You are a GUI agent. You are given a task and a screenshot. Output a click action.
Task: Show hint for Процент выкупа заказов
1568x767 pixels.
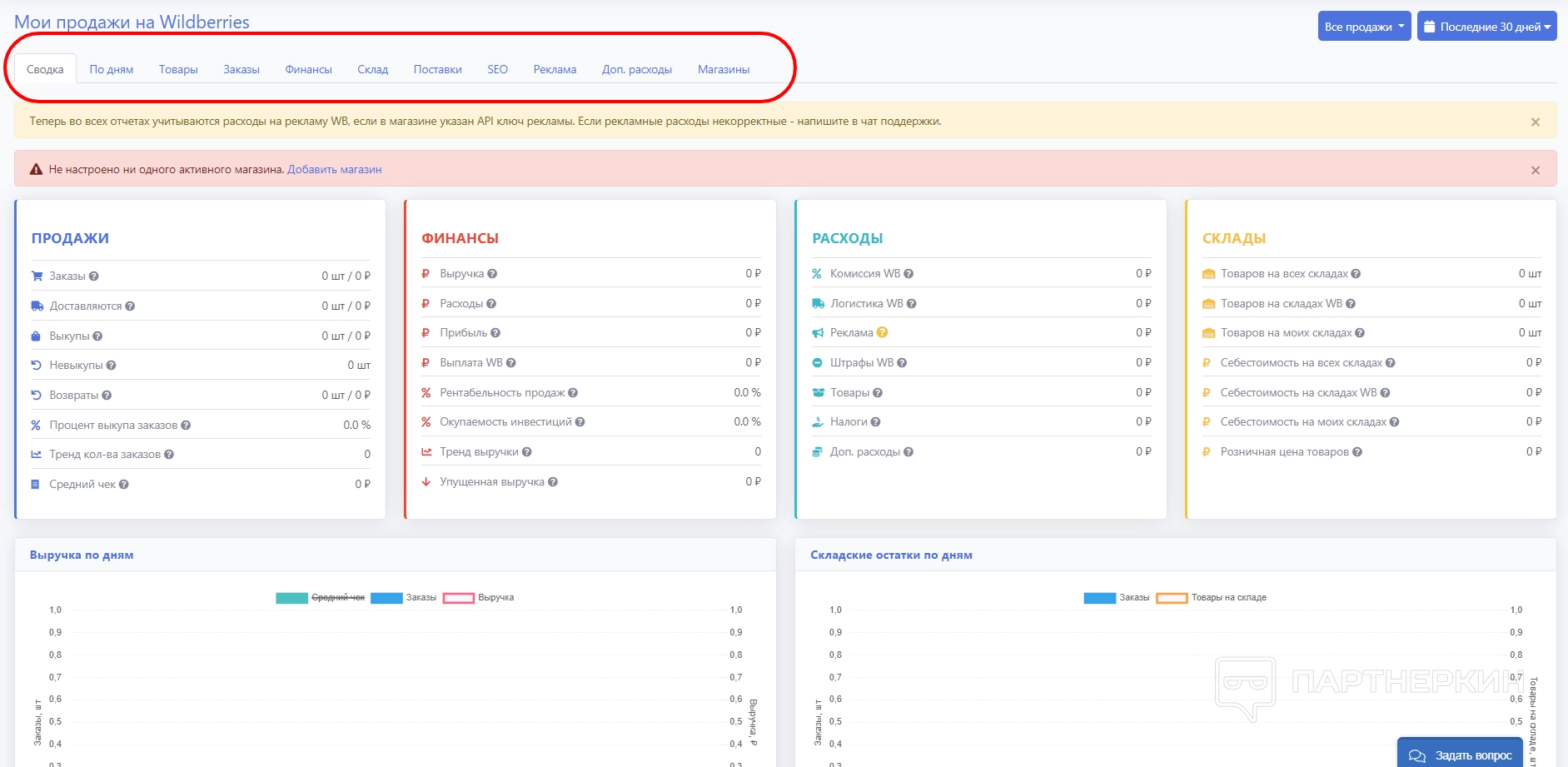[x=186, y=426]
